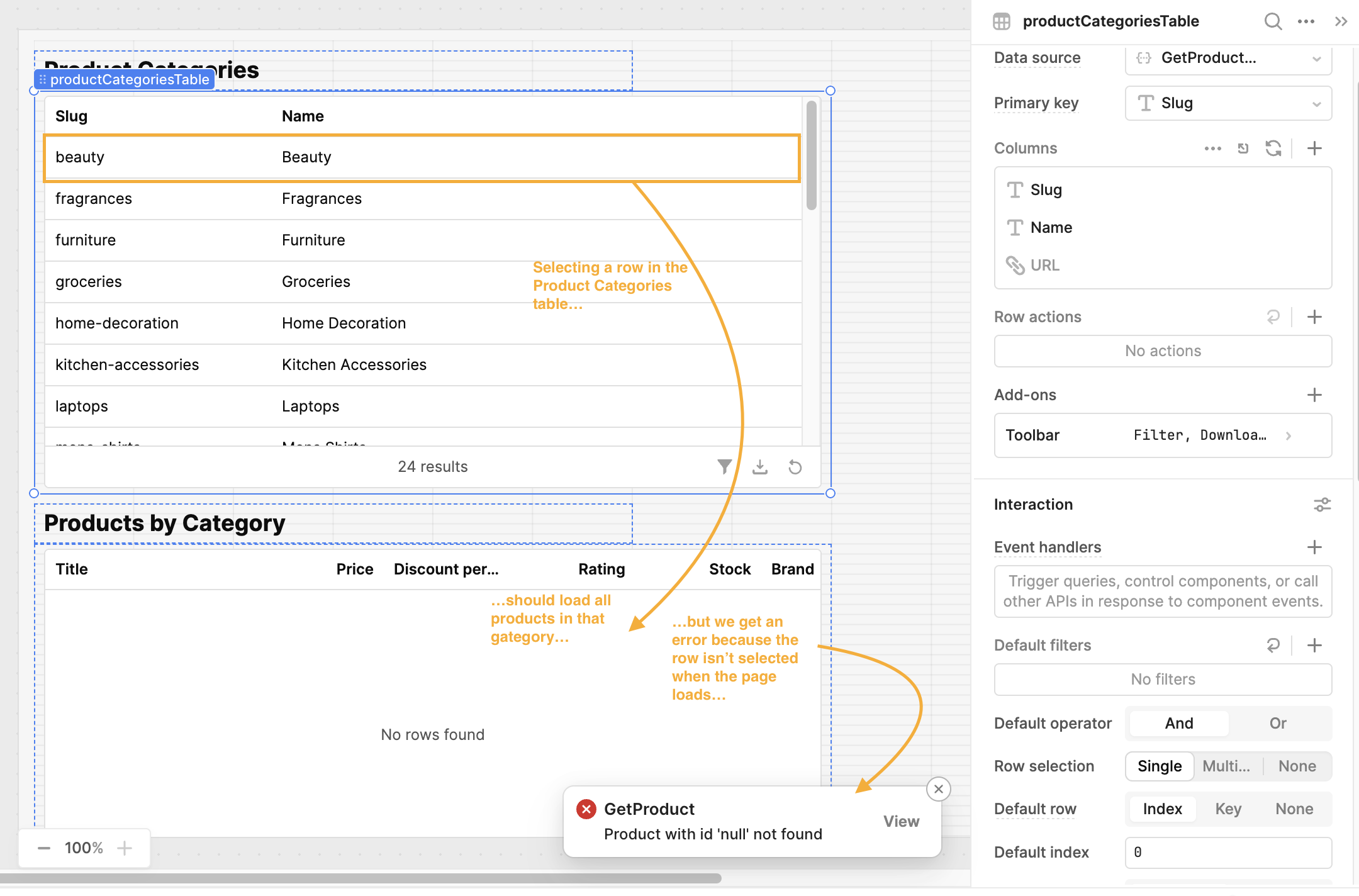Add an add-on with plus icon
Image resolution: width=1359 pixels, height=896 pixels.
coord(1314,395)
